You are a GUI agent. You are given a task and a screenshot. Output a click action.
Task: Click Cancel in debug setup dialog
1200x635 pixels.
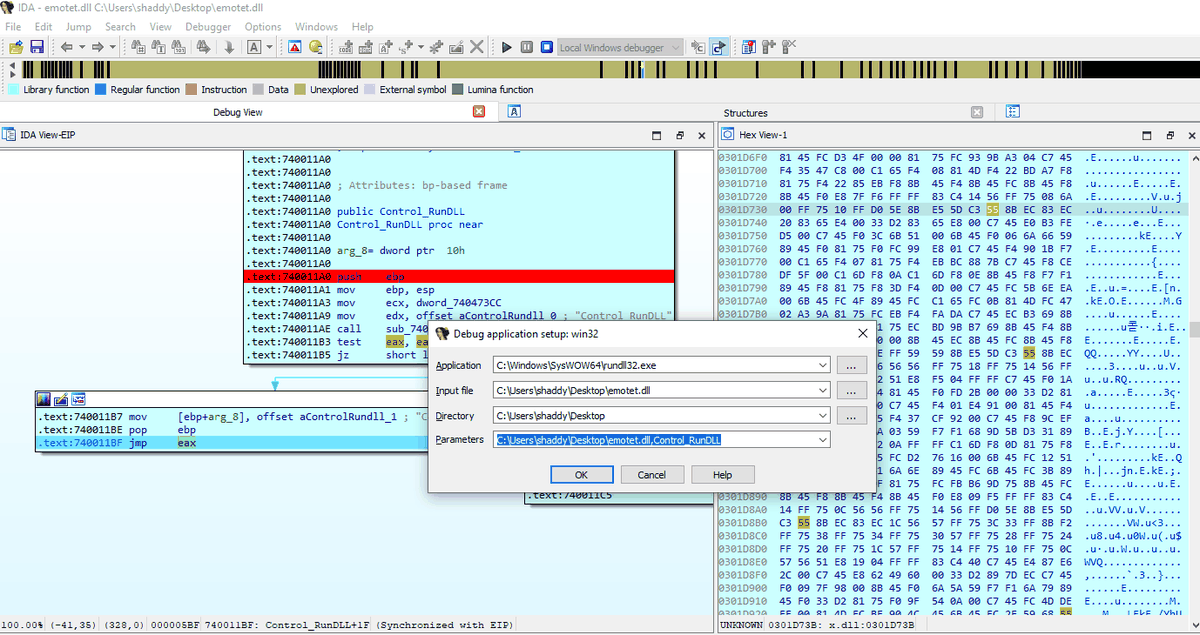652,475
